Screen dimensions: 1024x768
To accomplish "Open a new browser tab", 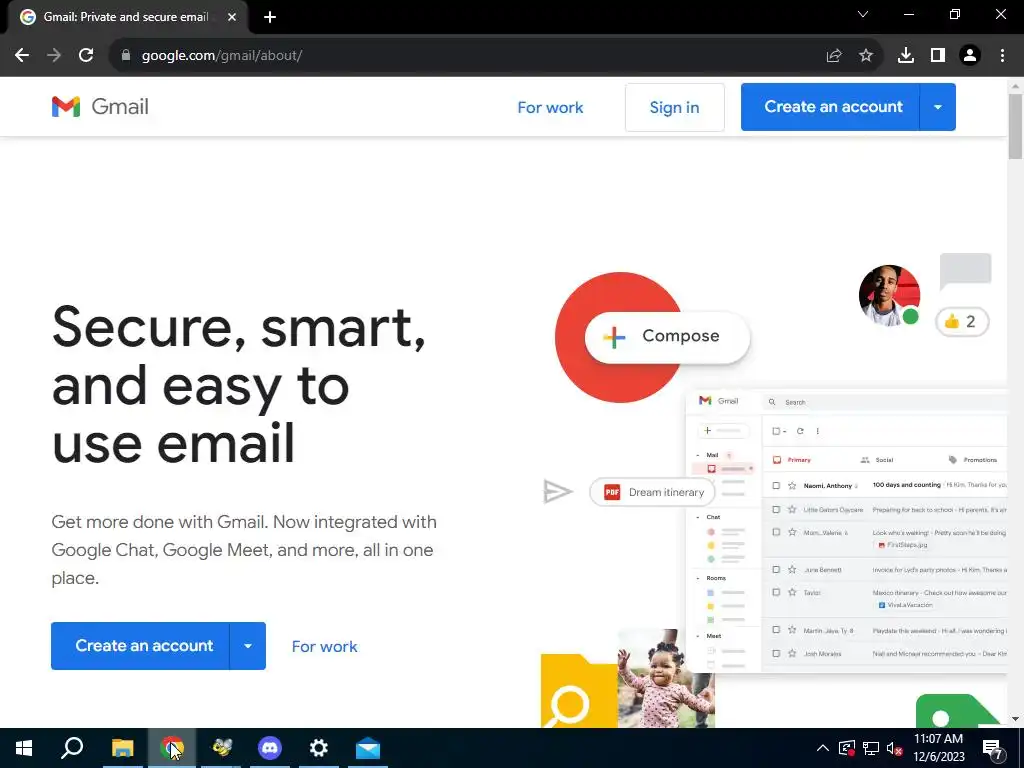I will (x=270, y=17).
